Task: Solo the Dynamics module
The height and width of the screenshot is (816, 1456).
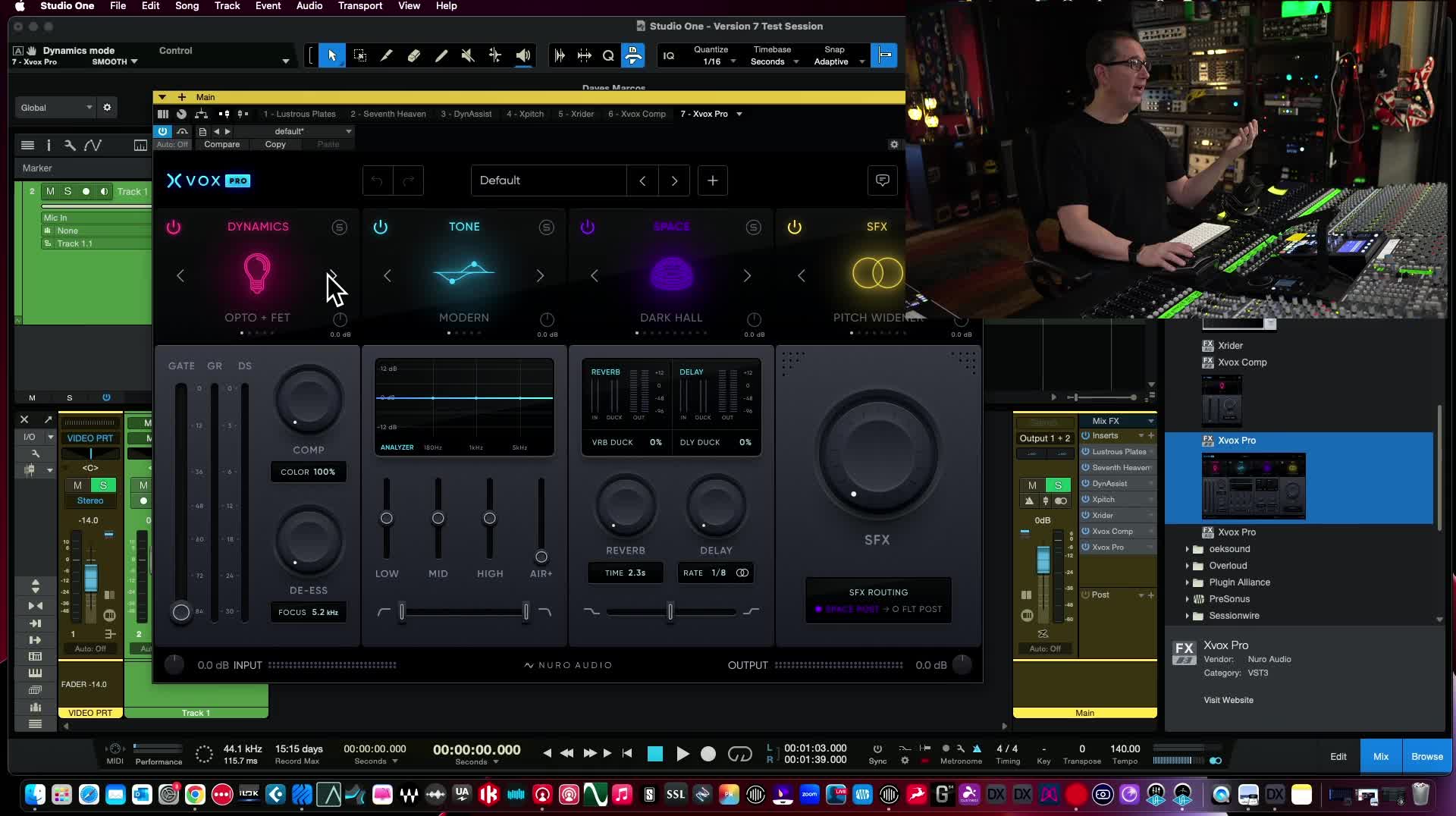Action: pyautogui.click(x=340, y=228)
